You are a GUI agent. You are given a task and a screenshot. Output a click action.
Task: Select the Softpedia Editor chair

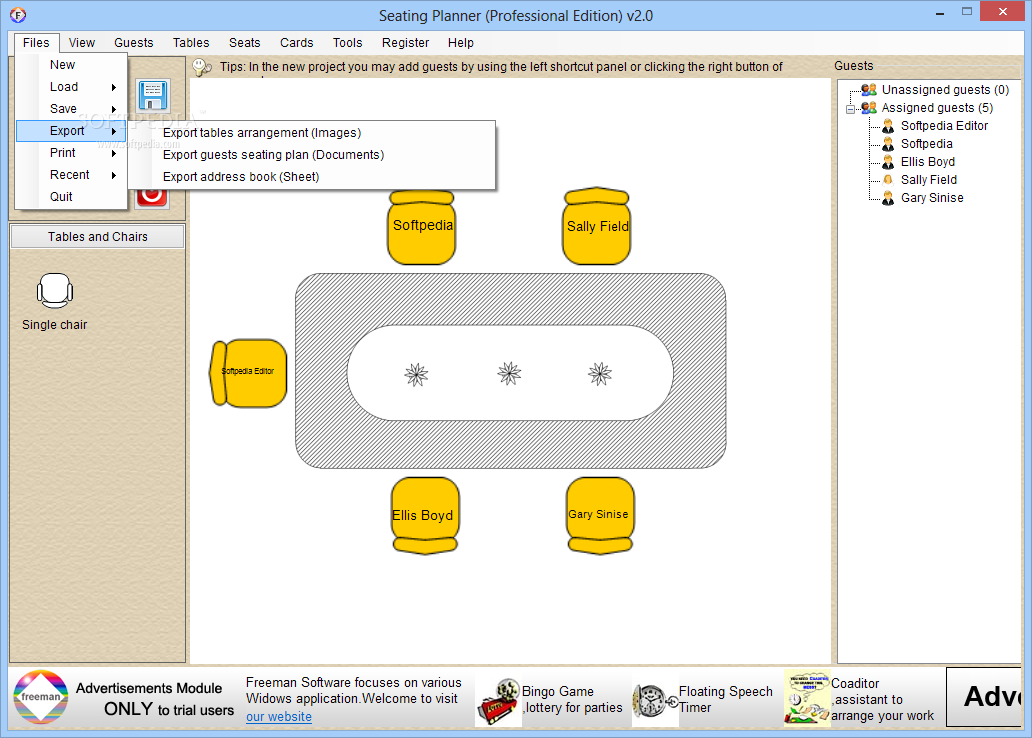[x=248, y=373]
